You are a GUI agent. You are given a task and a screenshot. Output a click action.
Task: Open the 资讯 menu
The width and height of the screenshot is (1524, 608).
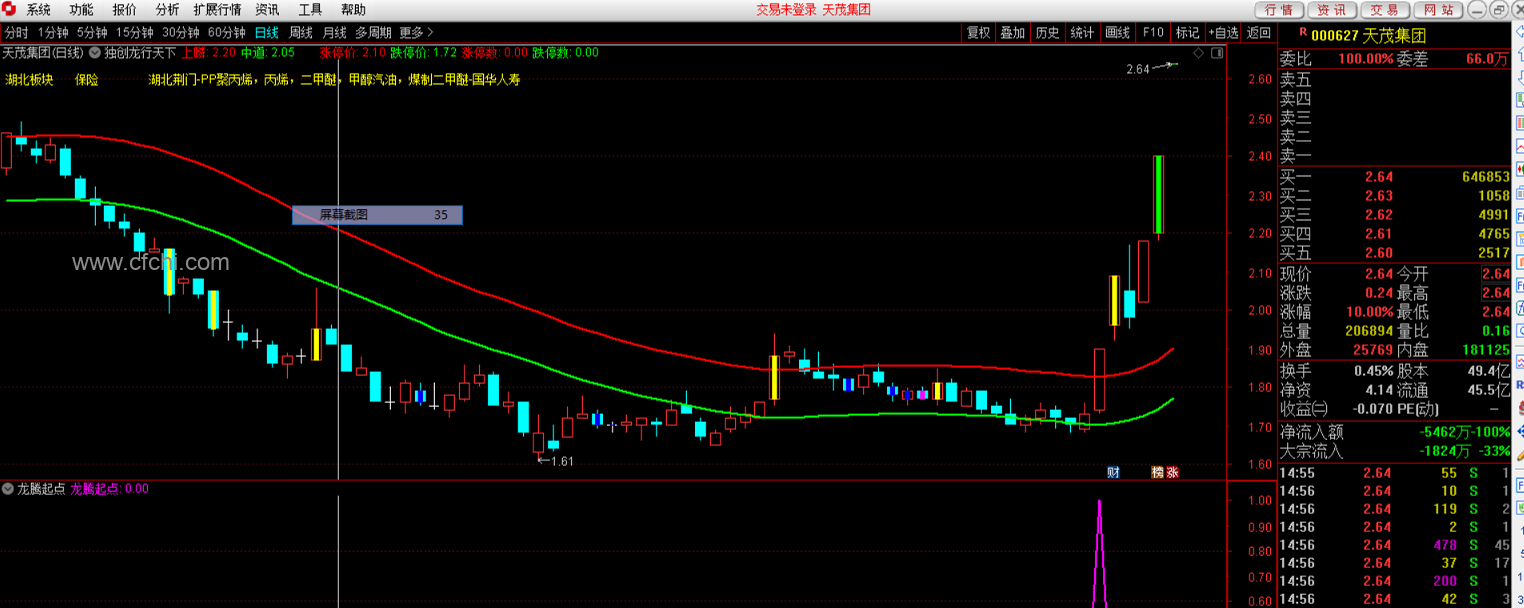pyautogui.click(x=267, y=9)
